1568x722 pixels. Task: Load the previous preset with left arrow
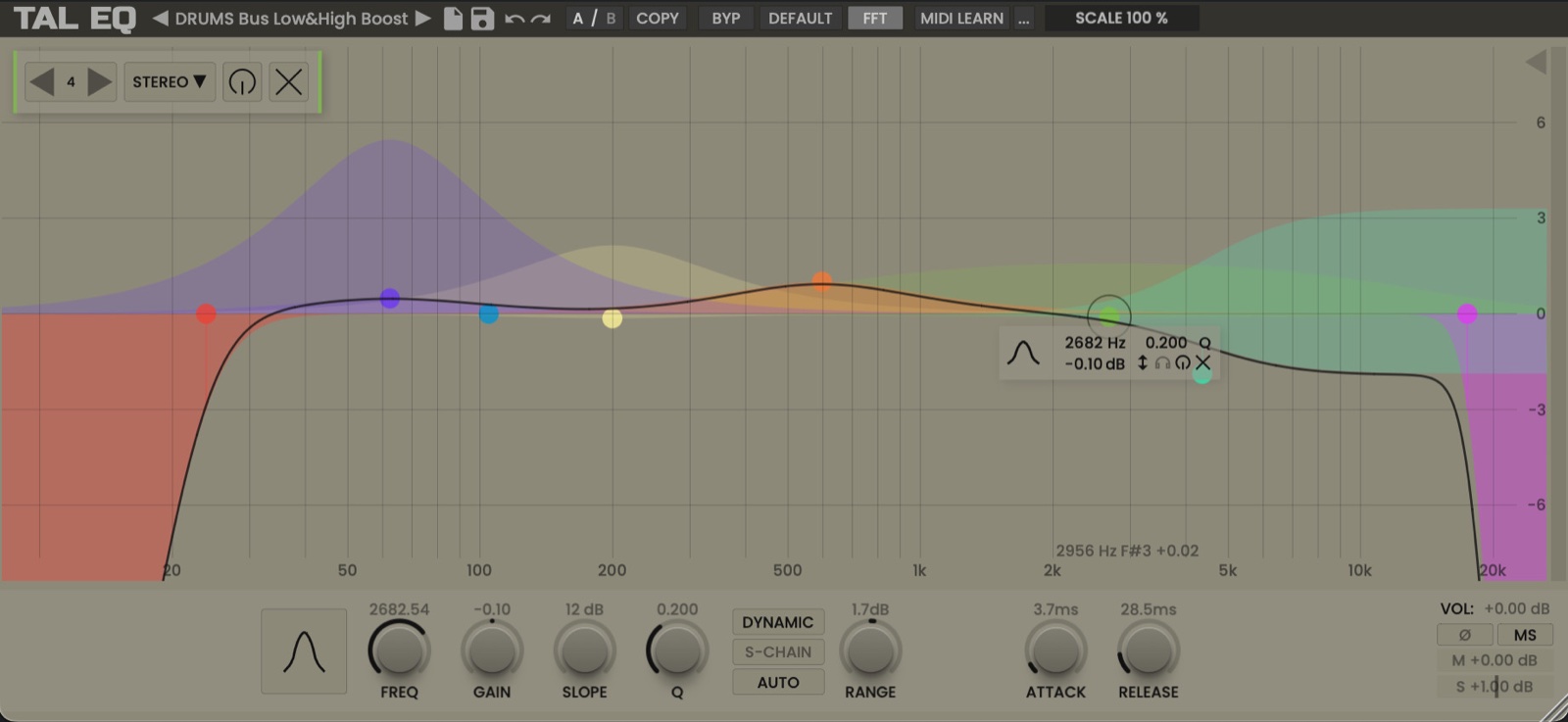tap(161, 19)
